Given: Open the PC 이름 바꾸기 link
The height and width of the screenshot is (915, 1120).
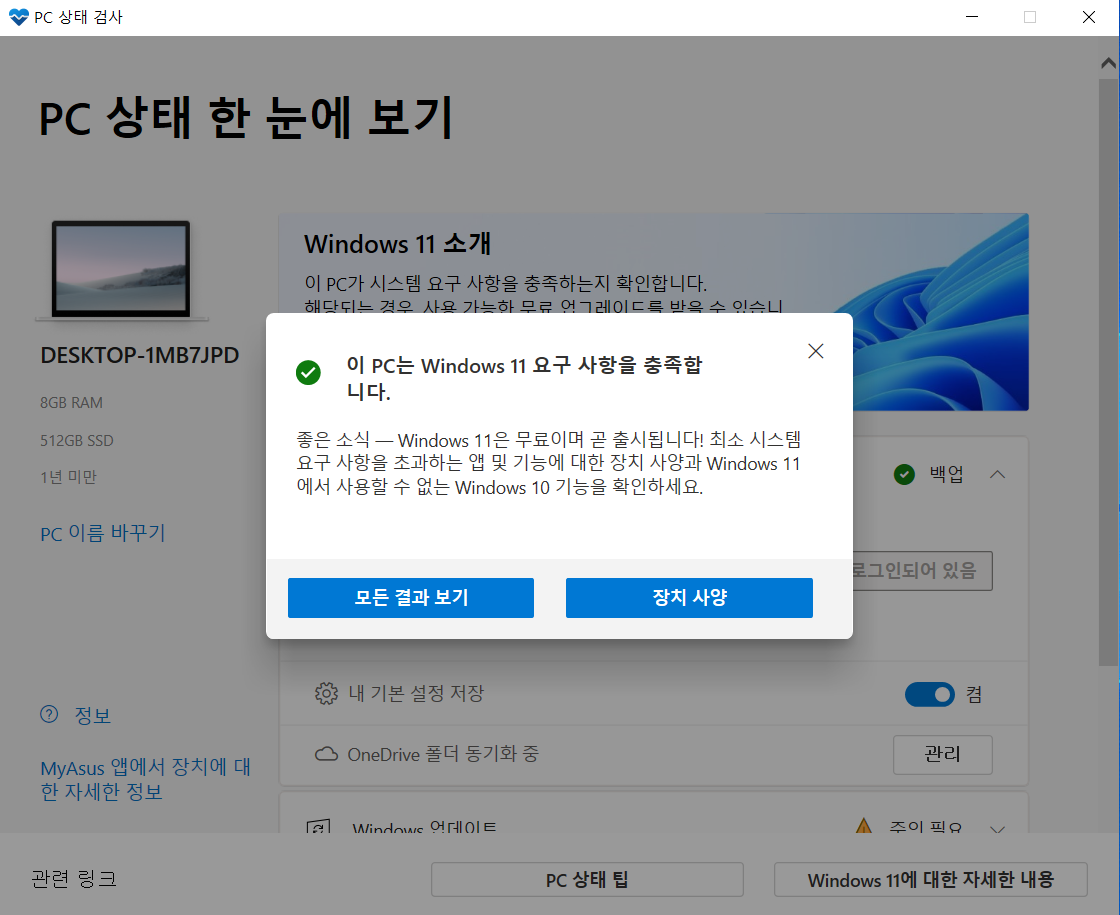Looking at the screenshot, I should [x=103, y=533].
